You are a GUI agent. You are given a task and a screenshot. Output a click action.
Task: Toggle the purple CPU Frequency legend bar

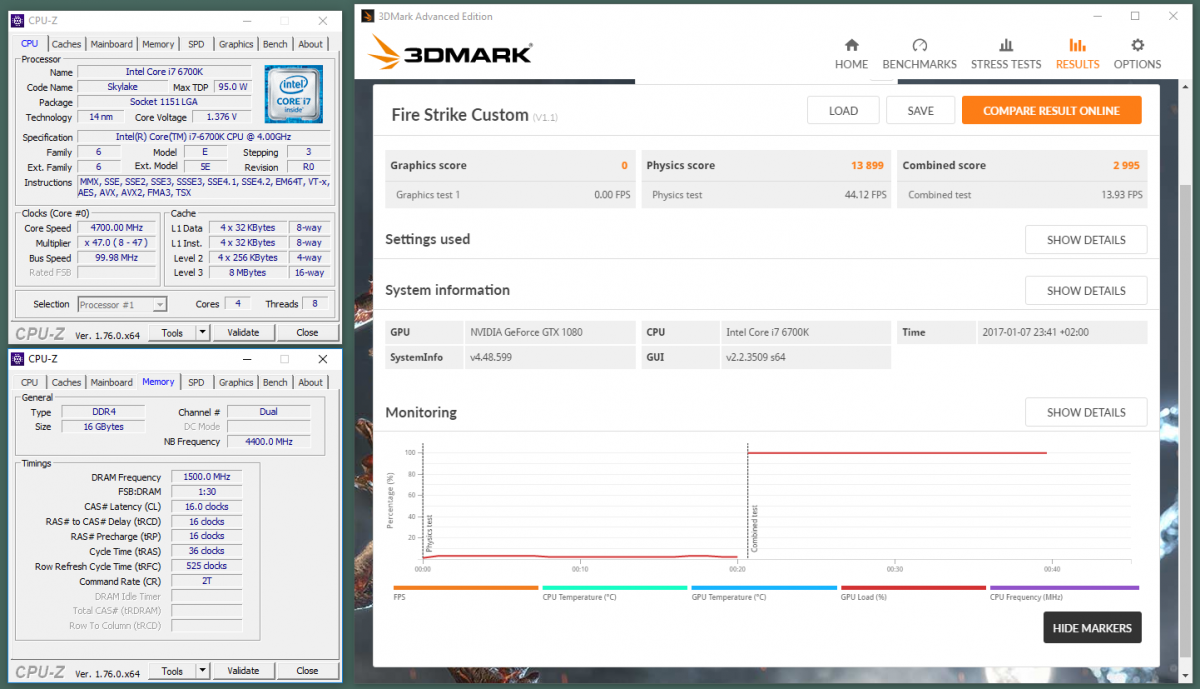1064,588
